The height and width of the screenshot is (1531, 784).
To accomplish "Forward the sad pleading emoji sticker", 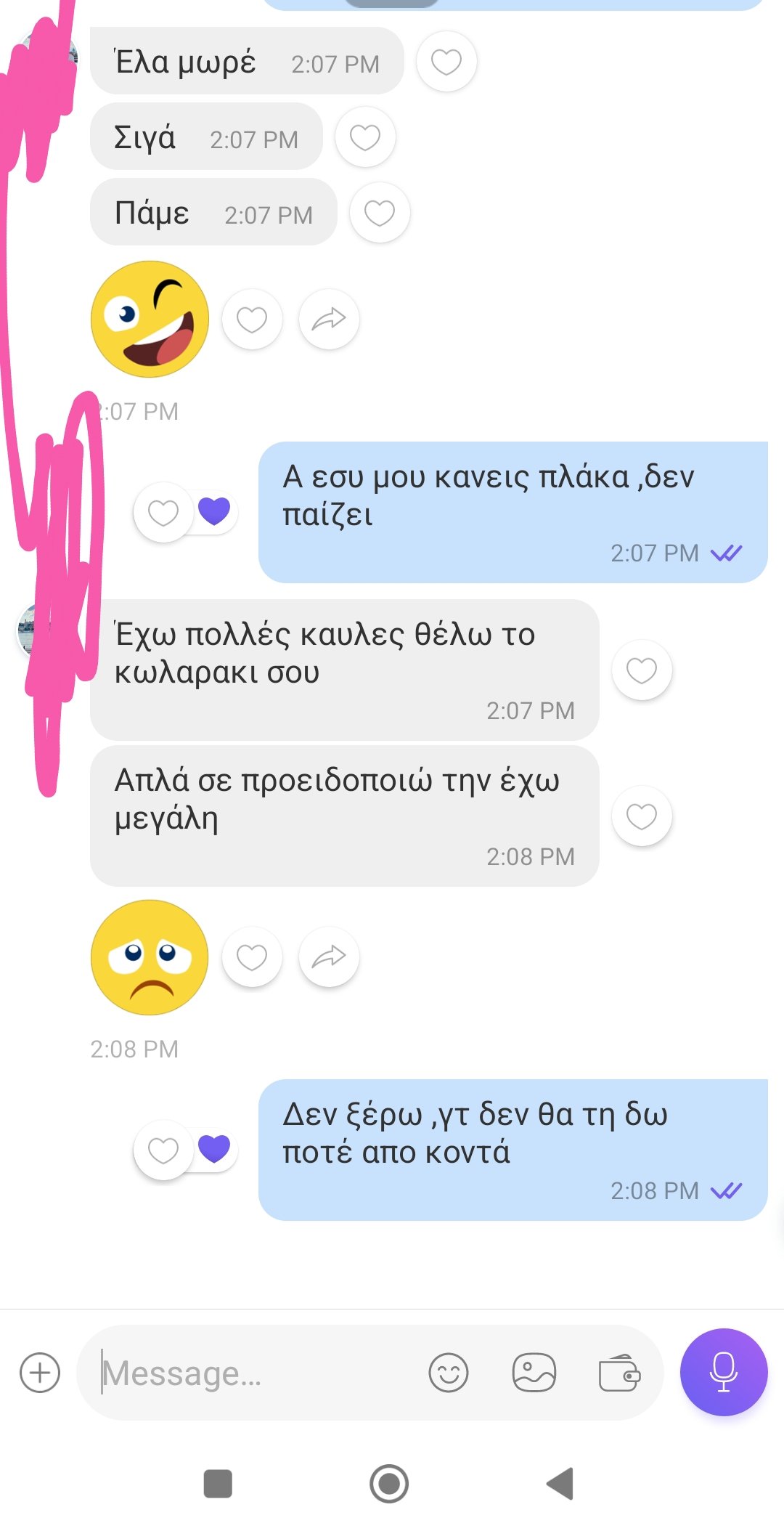I will 329,957.
